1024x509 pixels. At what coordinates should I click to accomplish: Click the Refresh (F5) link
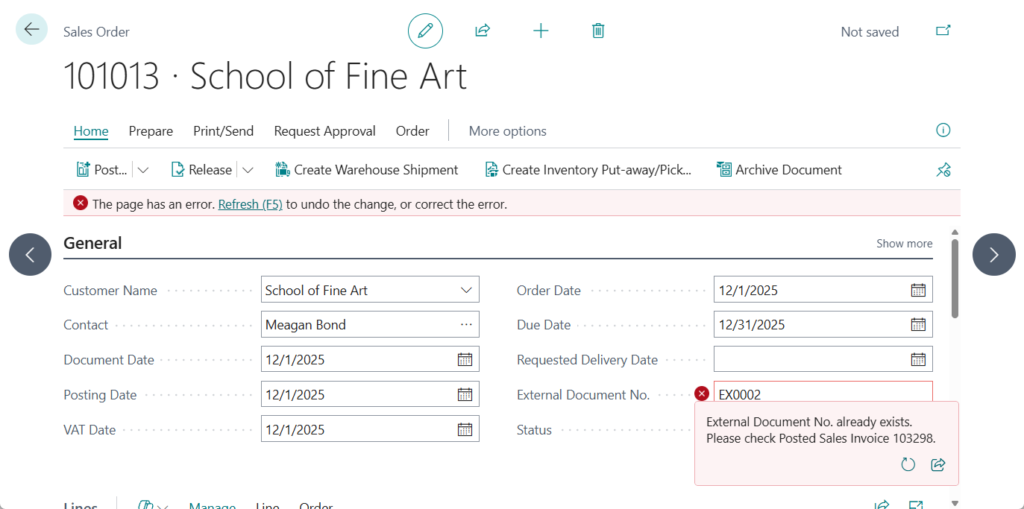(x=250, y=204)
